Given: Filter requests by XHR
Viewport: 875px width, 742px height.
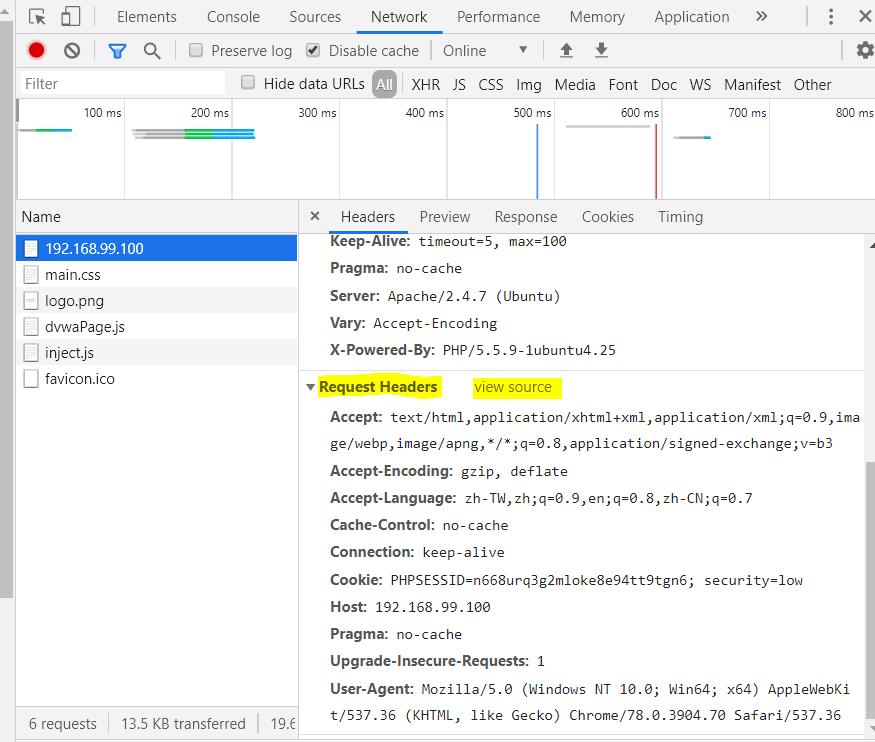Looking at the screenshot, I should (x=426, y=85).
